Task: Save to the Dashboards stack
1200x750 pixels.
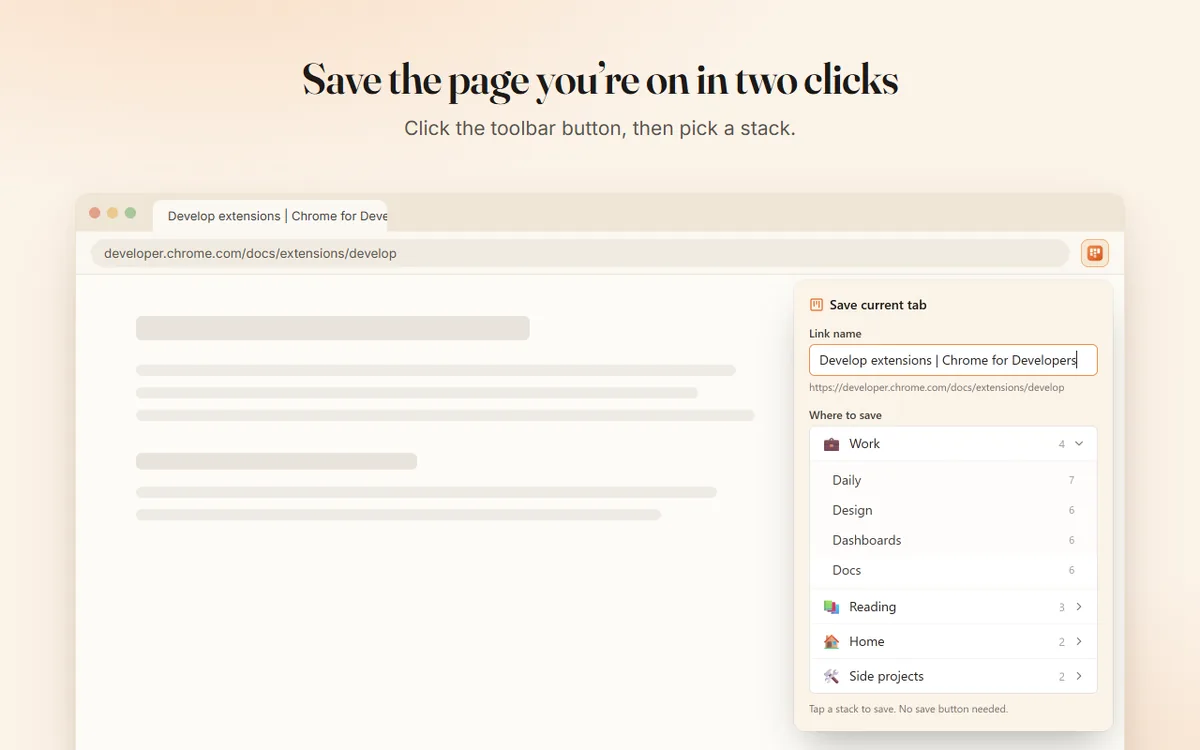Action: click(x=953, y=541)
